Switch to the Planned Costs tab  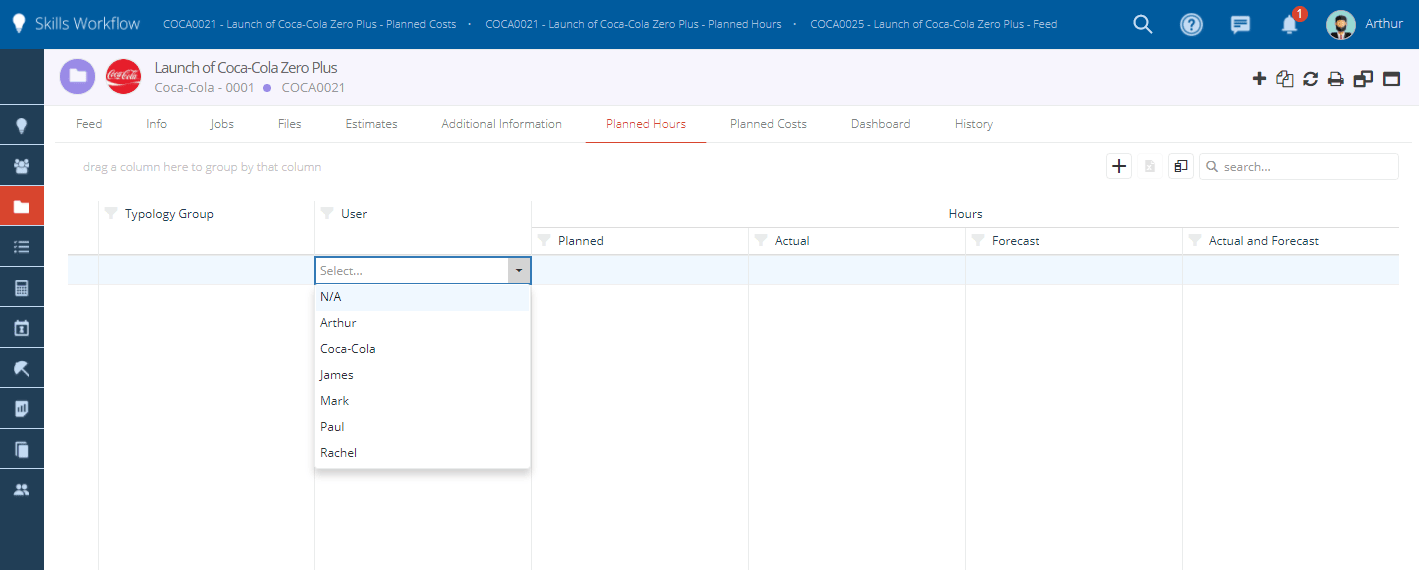[768, 124]
